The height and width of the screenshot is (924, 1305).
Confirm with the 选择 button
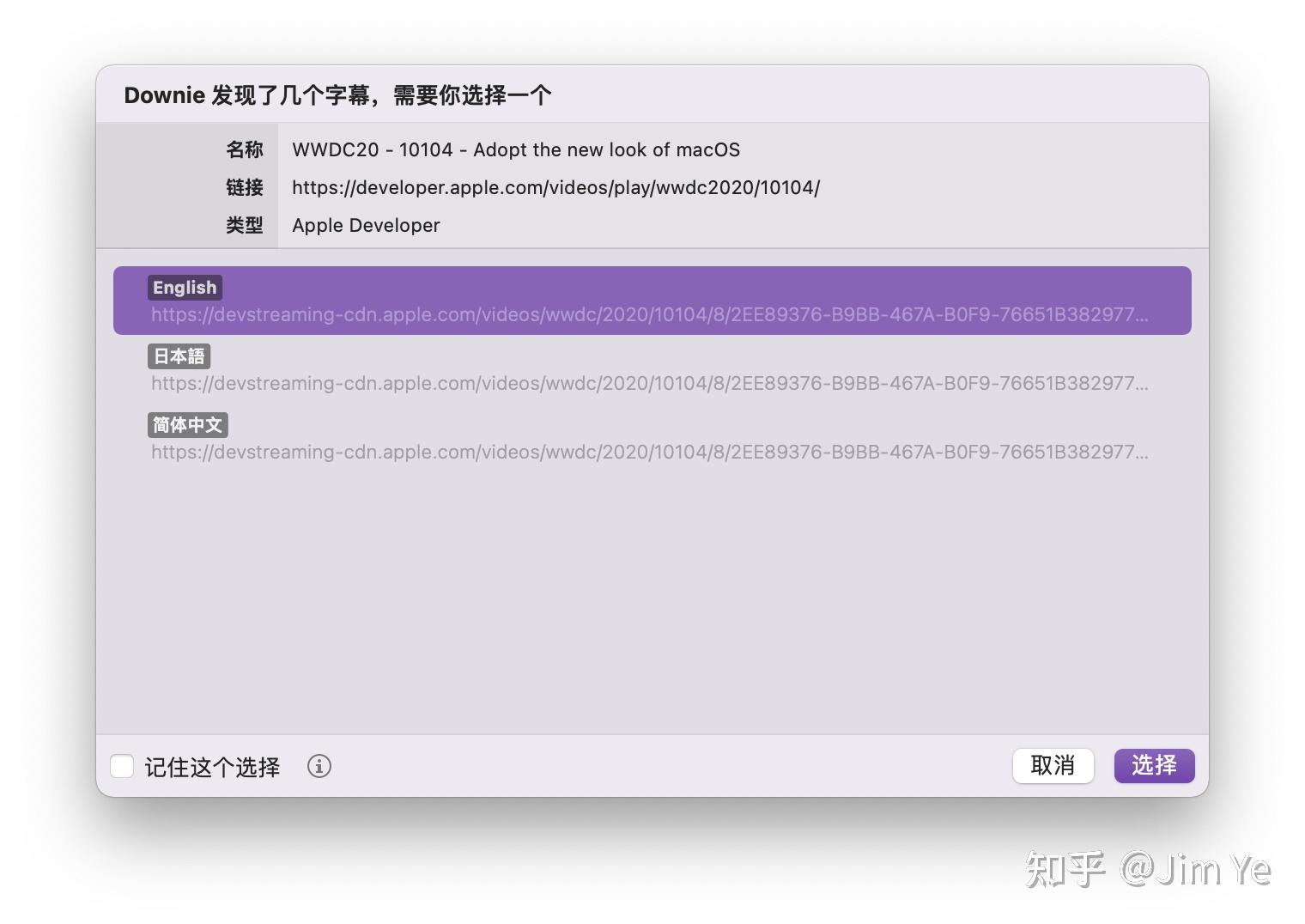(1154, 765)
